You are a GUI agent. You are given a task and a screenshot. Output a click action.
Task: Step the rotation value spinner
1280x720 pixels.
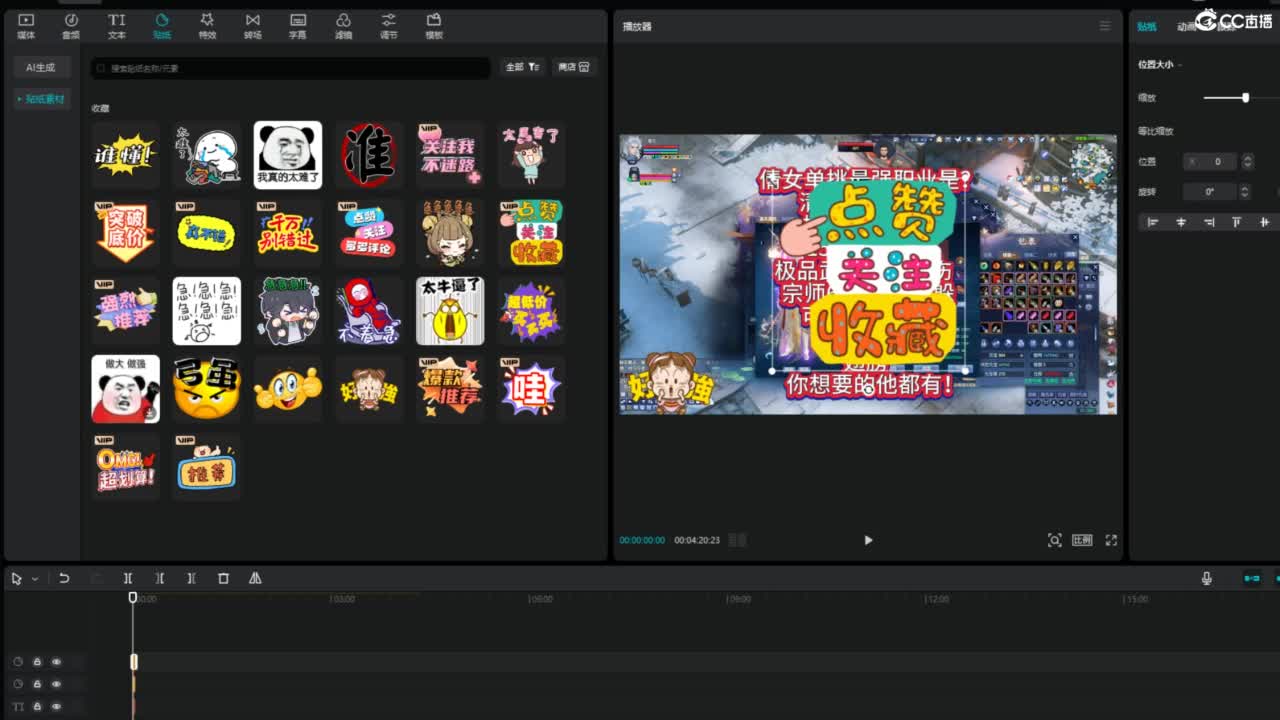click(1245, 191)
